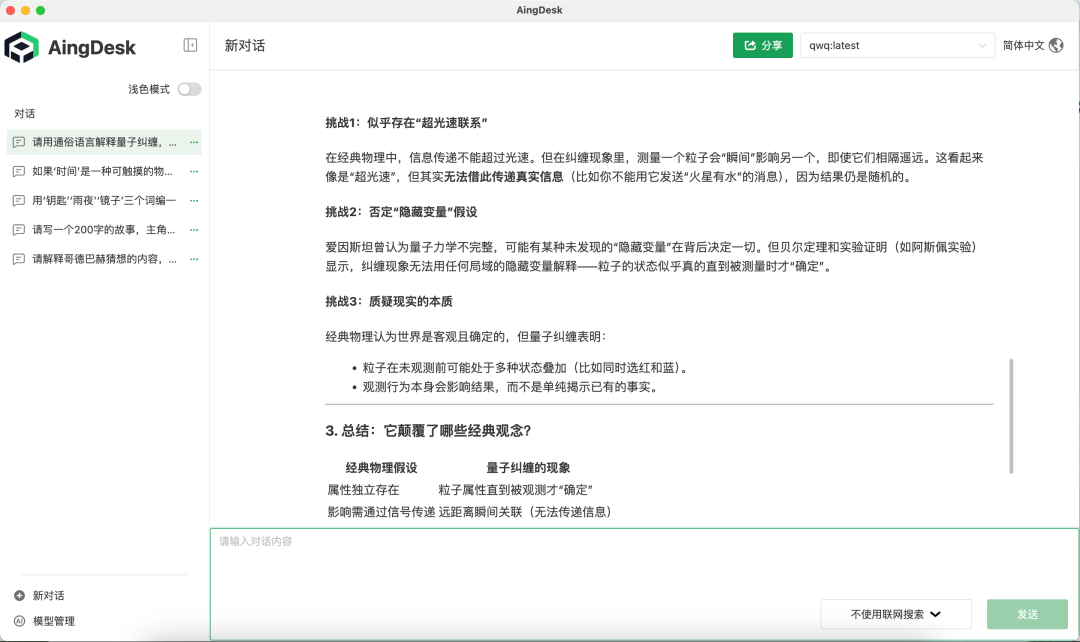Click the globe language icon

(x=1056, y=45)
